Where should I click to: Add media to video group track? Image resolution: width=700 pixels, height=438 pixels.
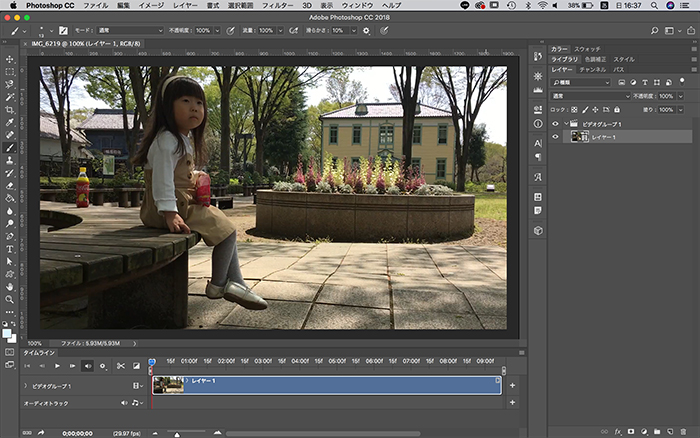pos(512,385)
